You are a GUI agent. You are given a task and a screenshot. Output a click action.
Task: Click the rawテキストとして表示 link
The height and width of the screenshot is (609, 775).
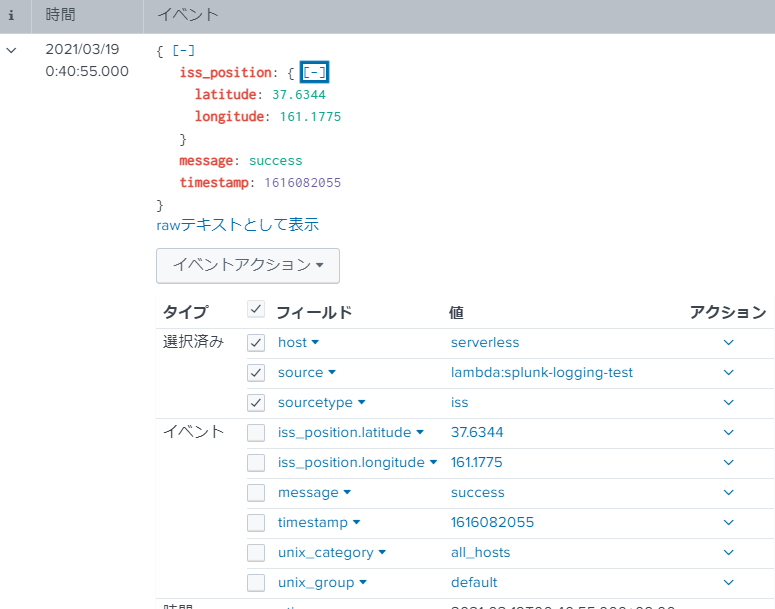[237, 225]
